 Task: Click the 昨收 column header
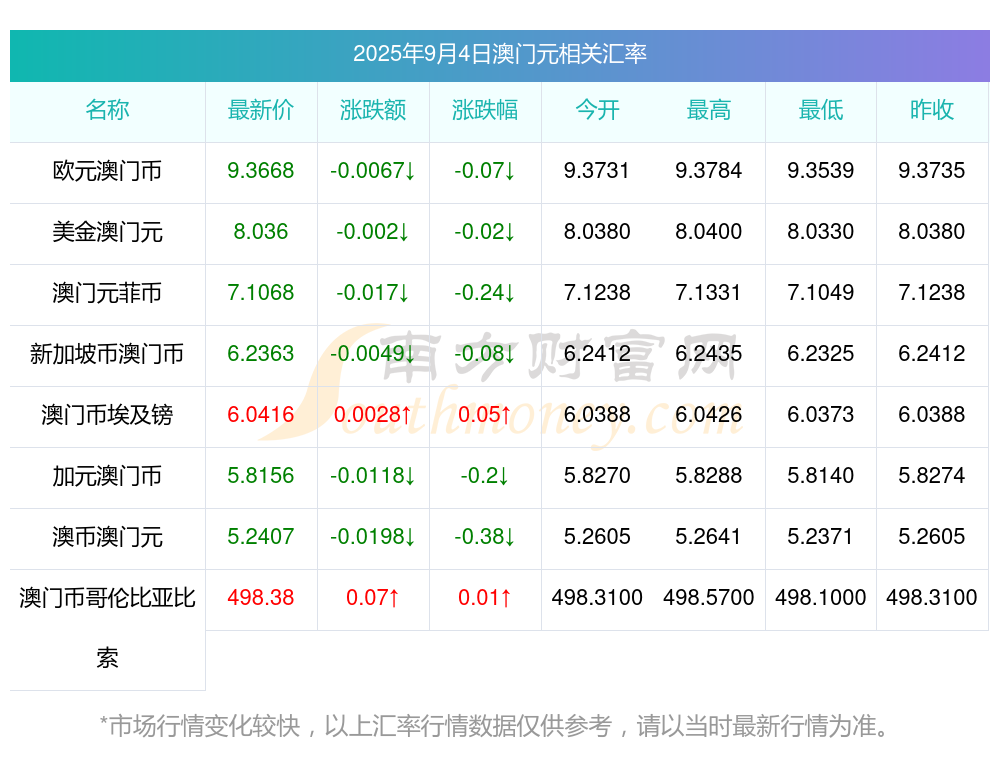[x=932, y=110]
